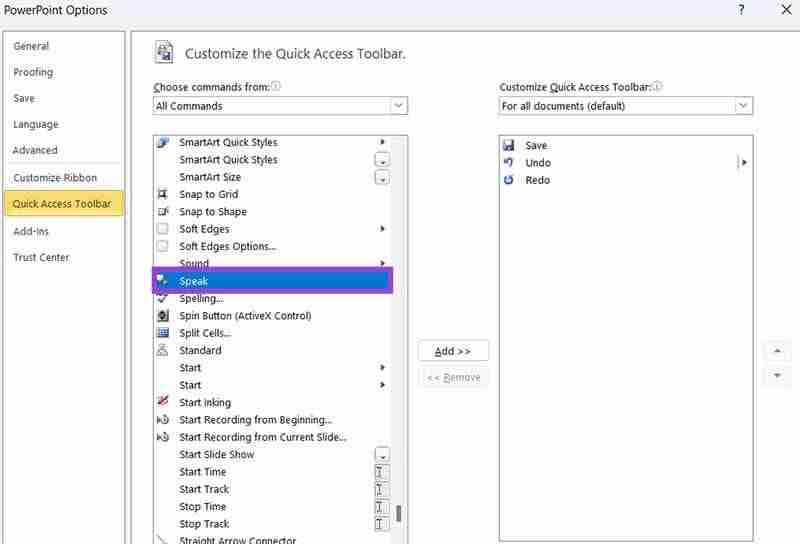Select the Undo icon in toolbar list
The height and width of the screenshot is (544, 800).
(509, 162)
